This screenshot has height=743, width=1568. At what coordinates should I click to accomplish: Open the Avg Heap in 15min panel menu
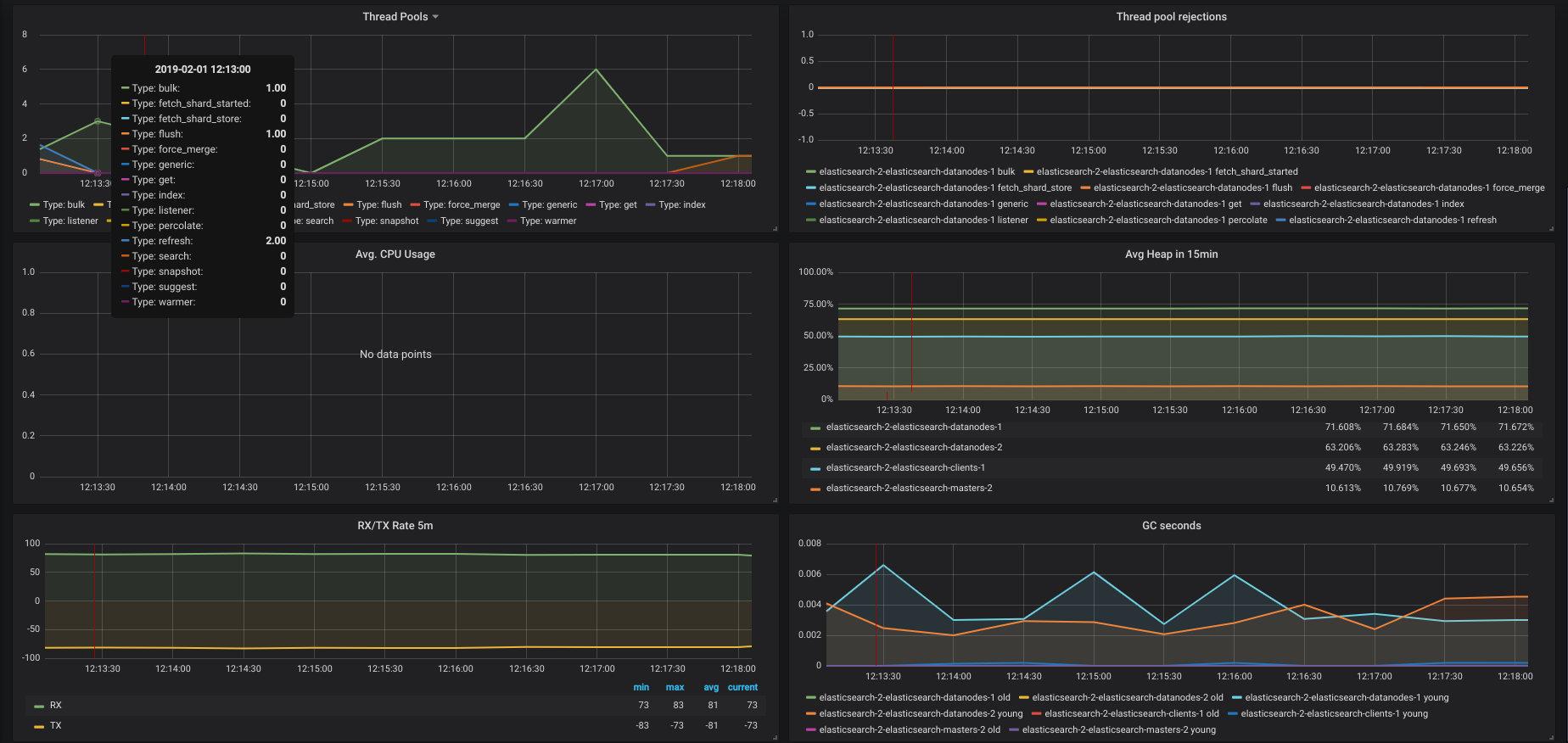coord(1171,254)
